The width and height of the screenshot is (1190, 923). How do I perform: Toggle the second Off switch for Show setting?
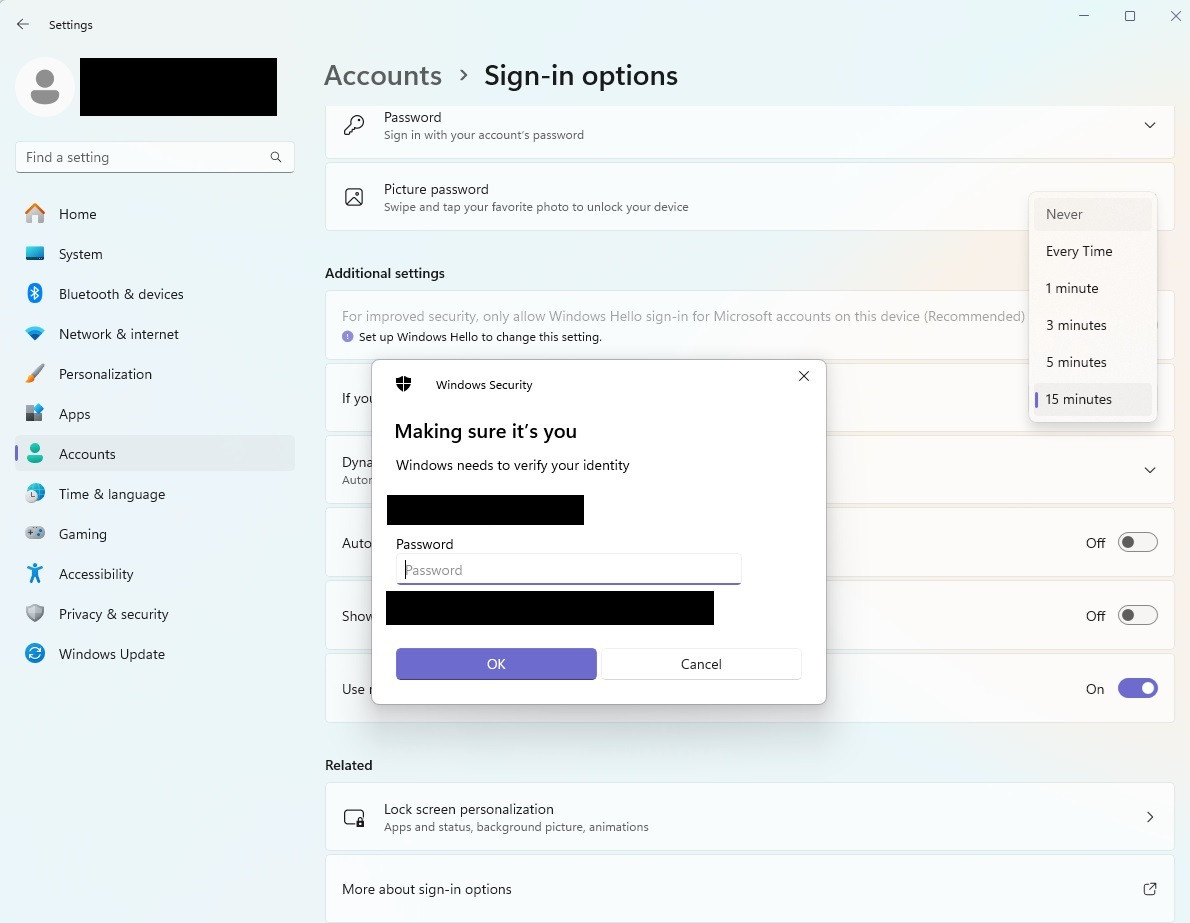[1138, 615]
